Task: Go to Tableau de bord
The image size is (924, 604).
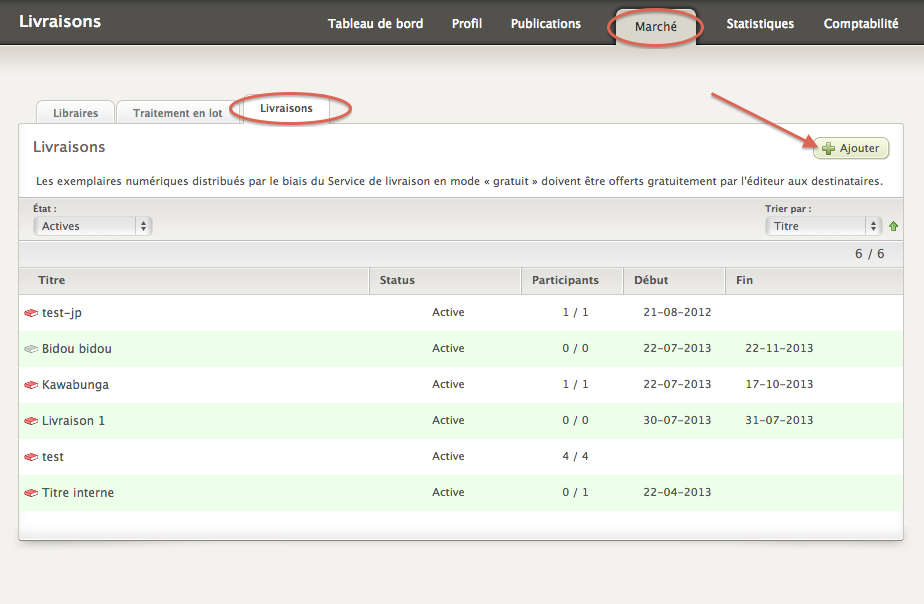Action: [375, 24]
